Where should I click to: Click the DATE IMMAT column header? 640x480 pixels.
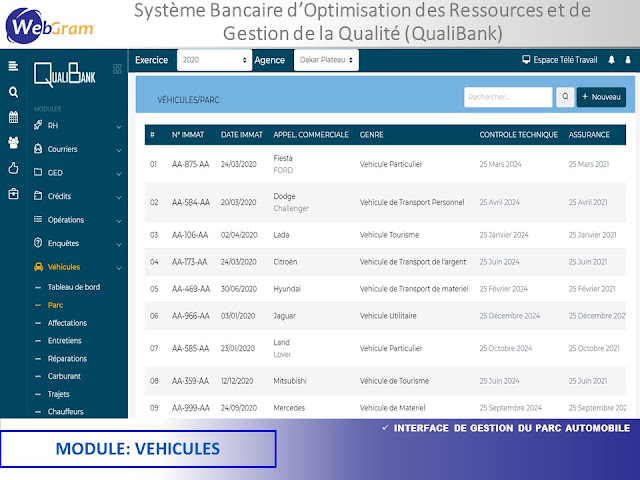pos(242,135)
